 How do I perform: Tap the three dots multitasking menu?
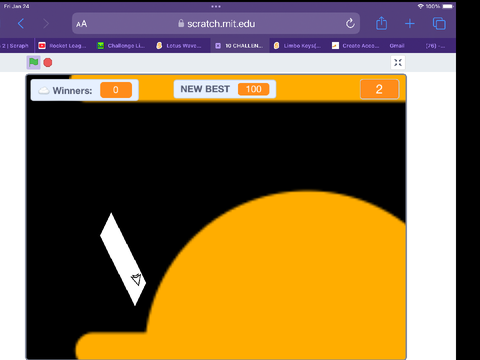pyautogui.click(x=216, y=6)
